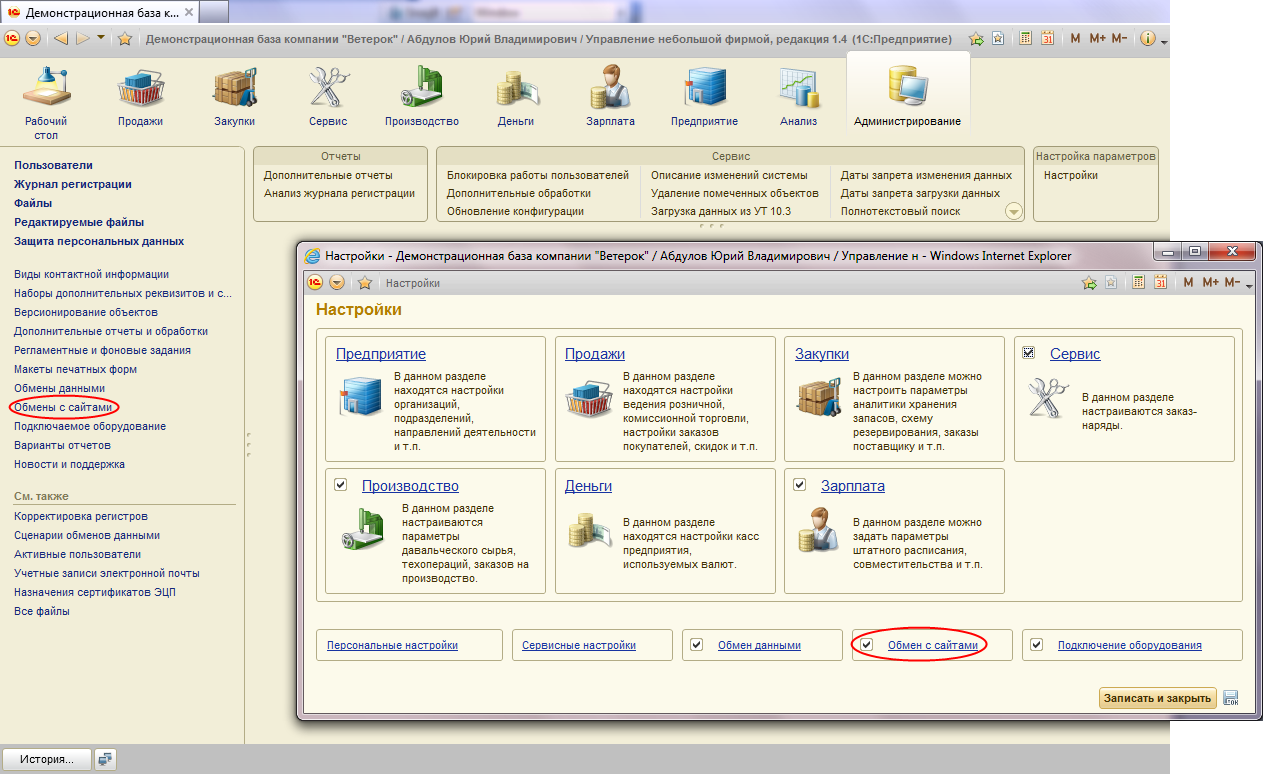Open Favorites star in the main window toolbar
Screen dimensions: 1263x774
pyautogui.click(x=125, y=39)
